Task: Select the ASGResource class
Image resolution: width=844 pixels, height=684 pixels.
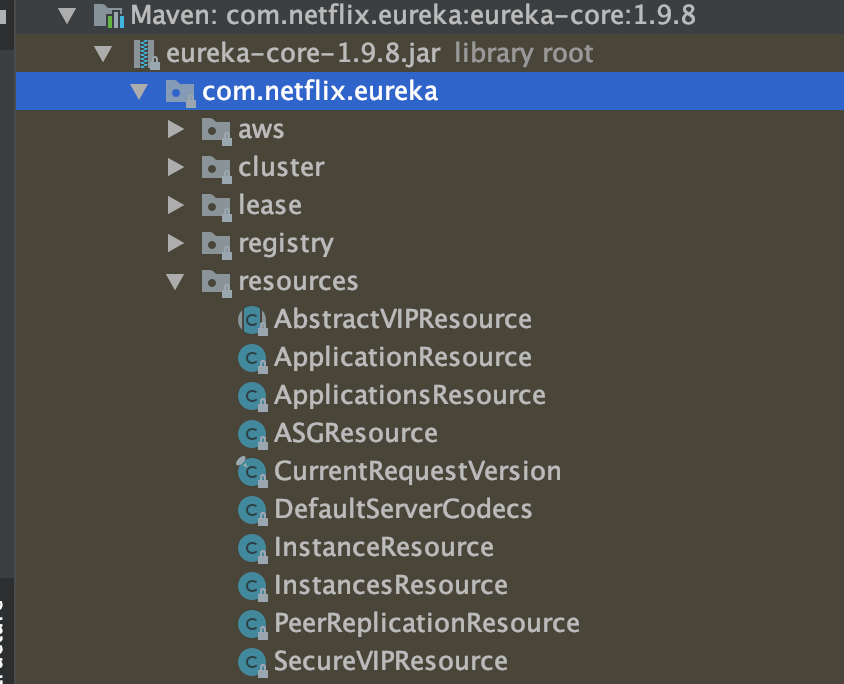Action: pos(355,434)
